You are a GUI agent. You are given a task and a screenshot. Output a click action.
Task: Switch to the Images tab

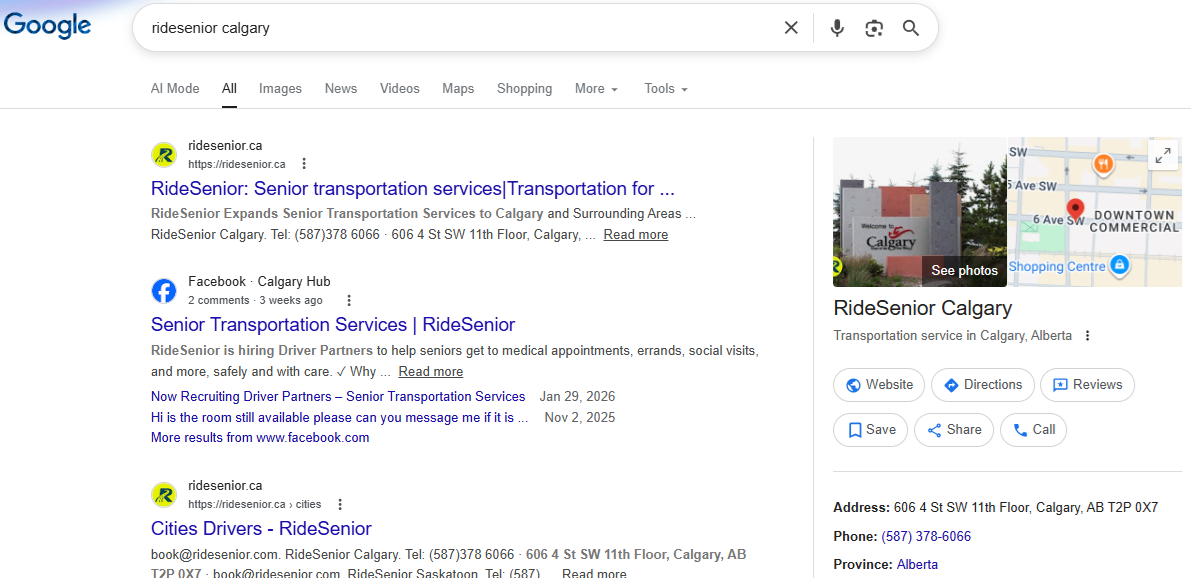coord(280,89)
